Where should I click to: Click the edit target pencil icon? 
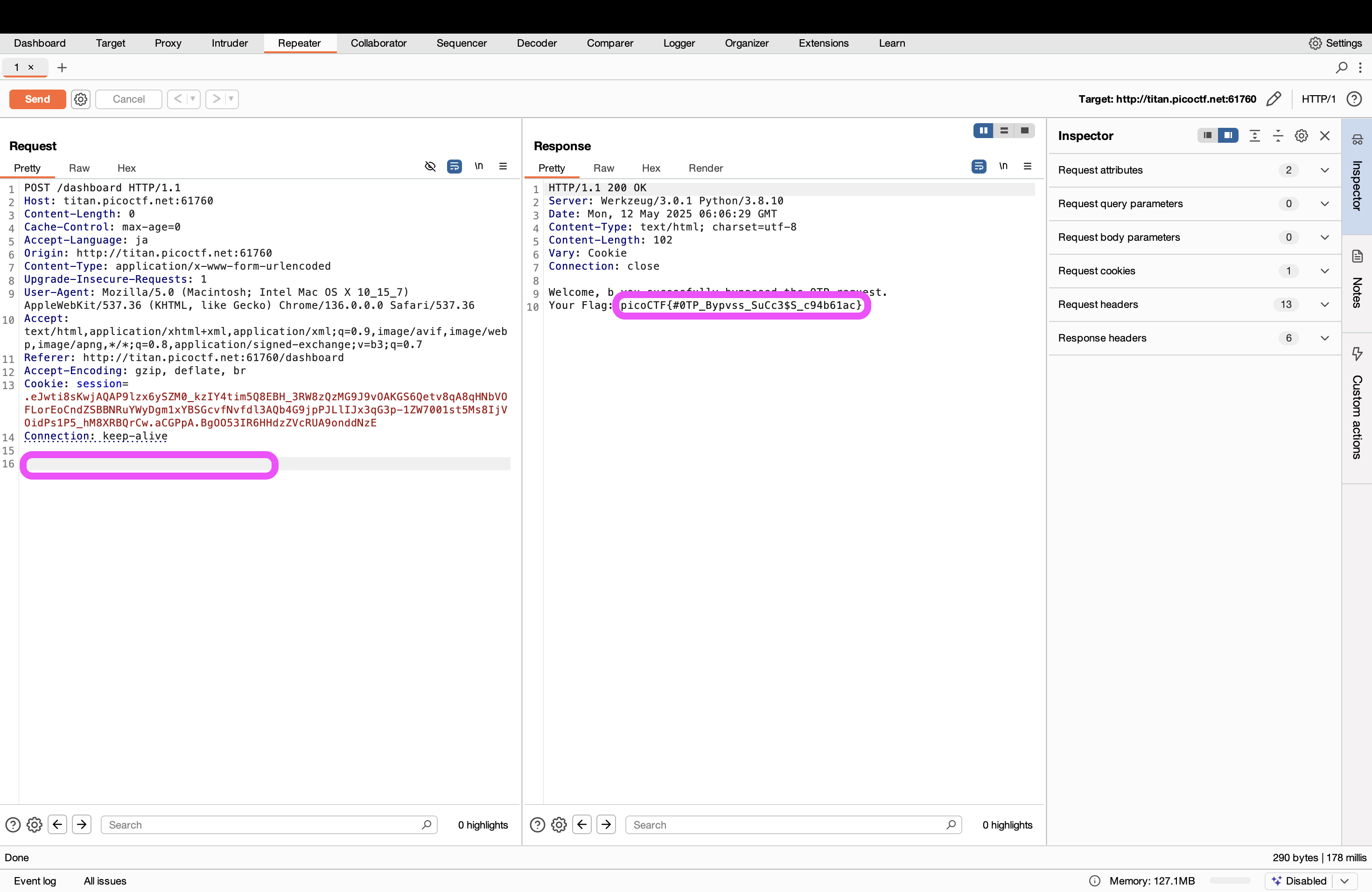[x=1274, y=99]
